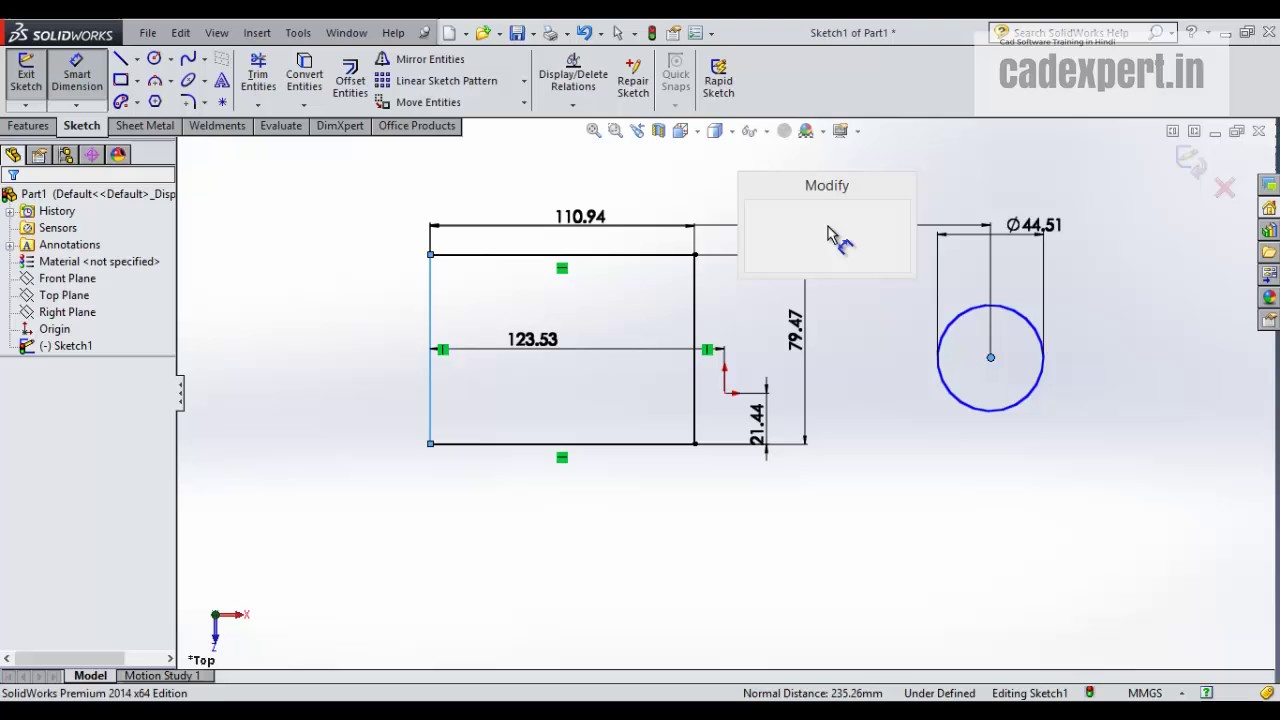Viewport: 1280px width, 720px height.
Task: Click Offset Entities tool
Action: (350, 78)
